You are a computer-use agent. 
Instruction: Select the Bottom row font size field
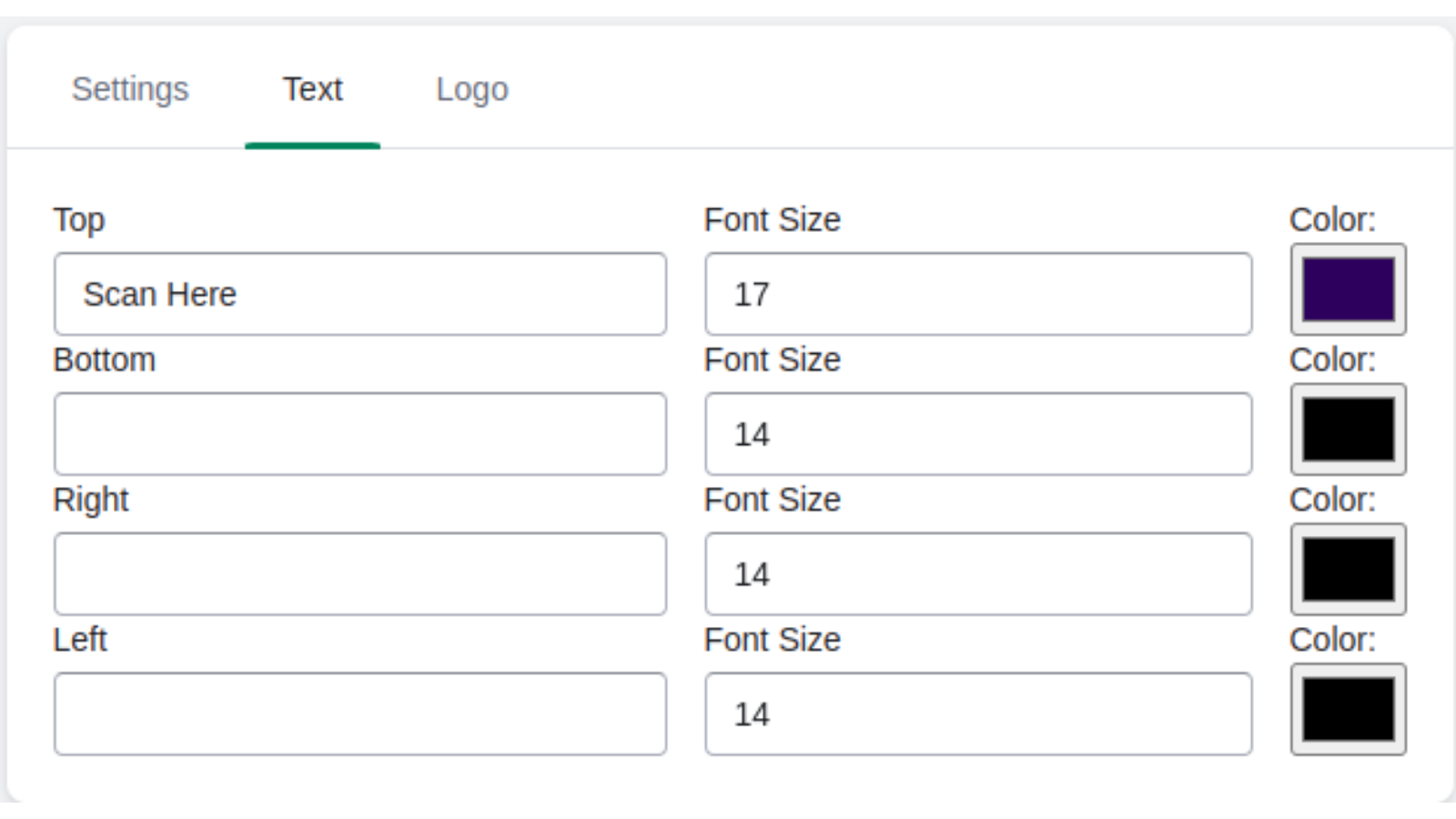978,434
